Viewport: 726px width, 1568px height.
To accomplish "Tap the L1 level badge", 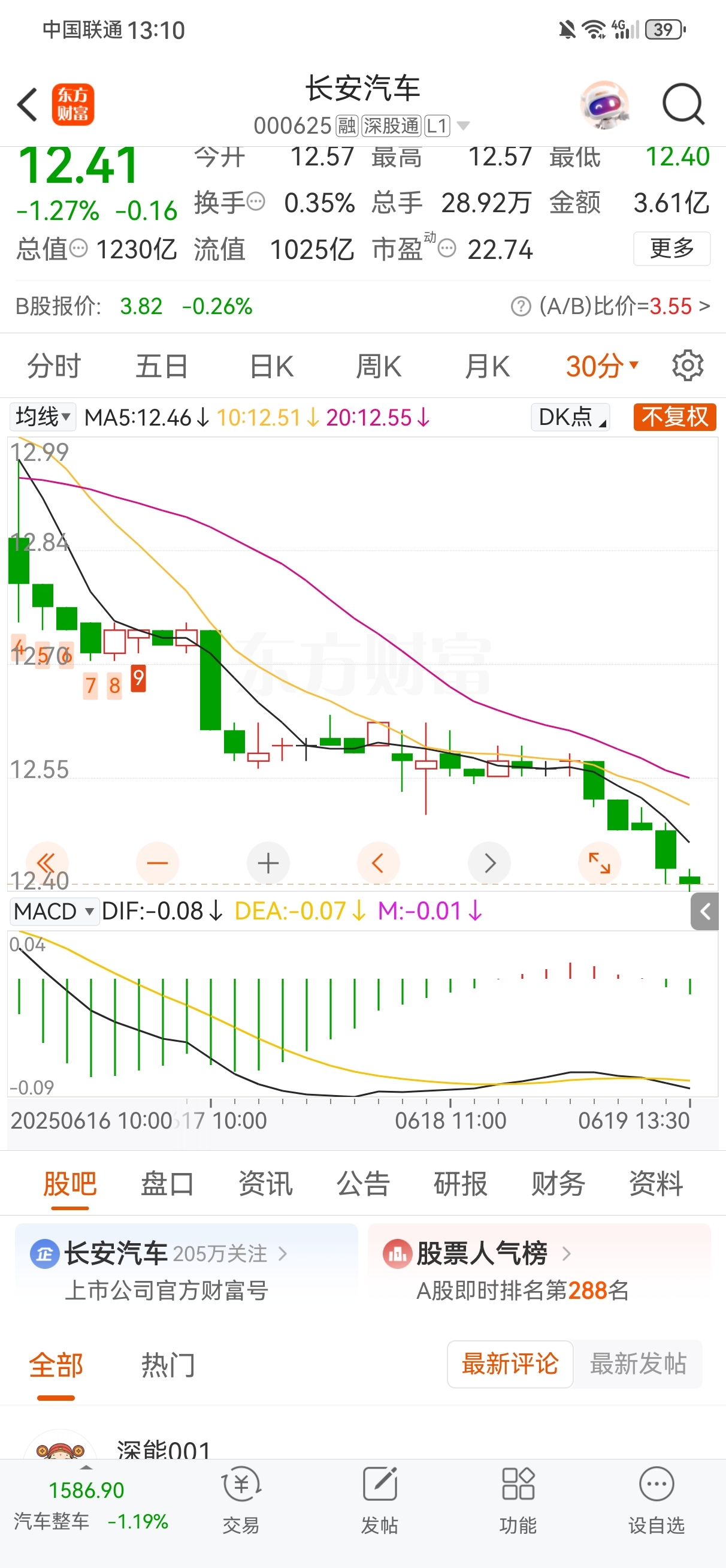I will (x=437, y=126).
